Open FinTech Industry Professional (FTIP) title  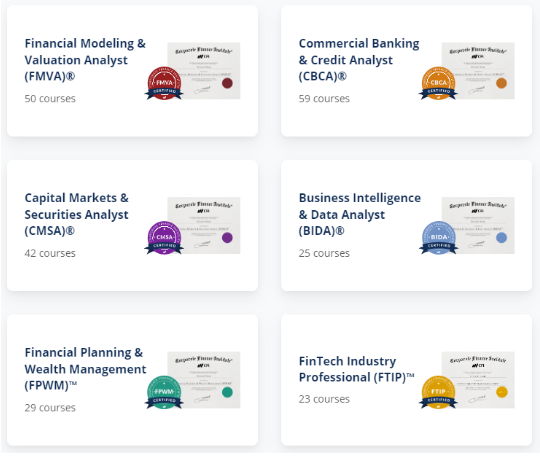click(x=356, y=369)
